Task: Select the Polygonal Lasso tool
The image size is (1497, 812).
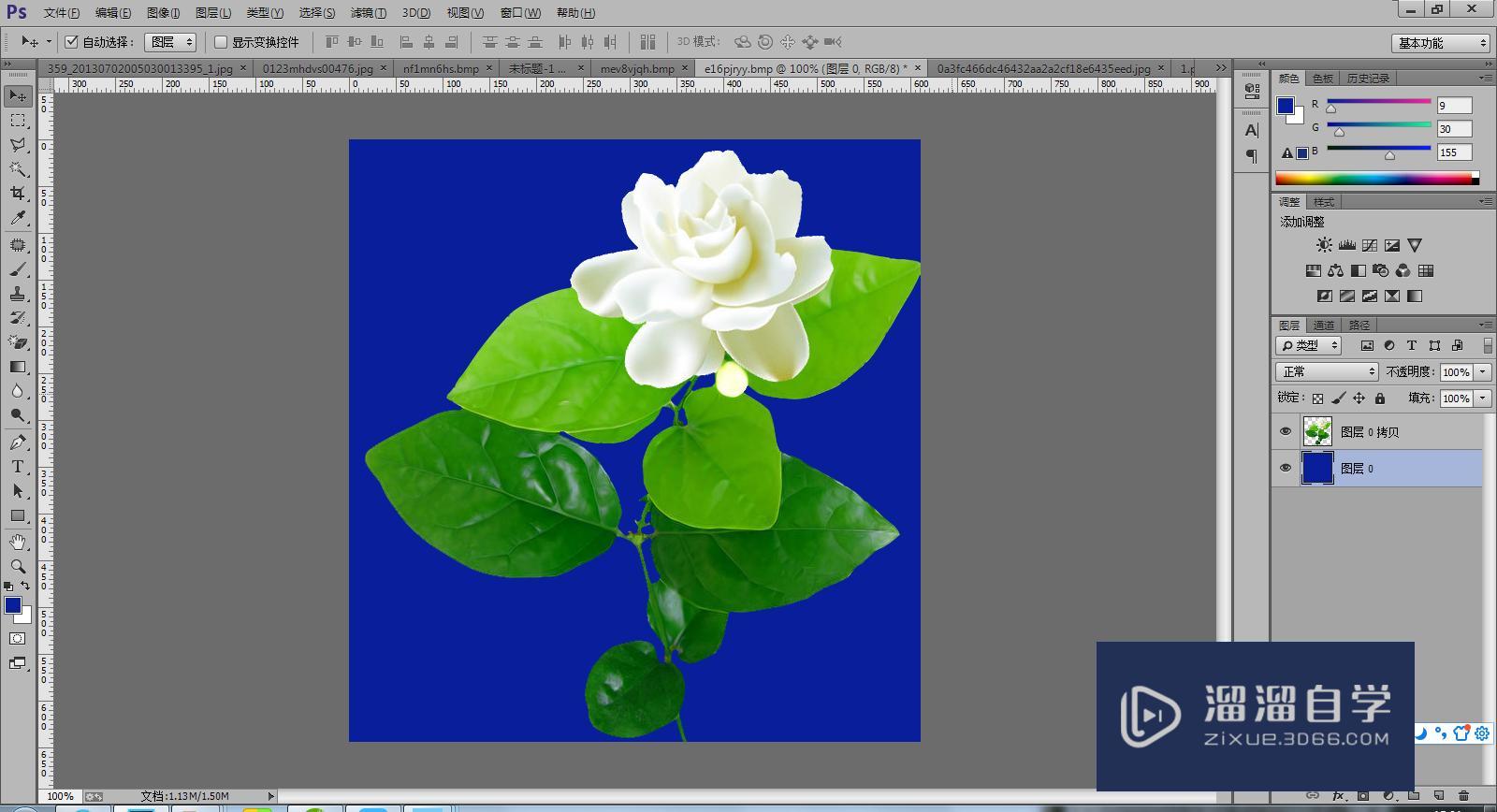Action: pos(17,145)
